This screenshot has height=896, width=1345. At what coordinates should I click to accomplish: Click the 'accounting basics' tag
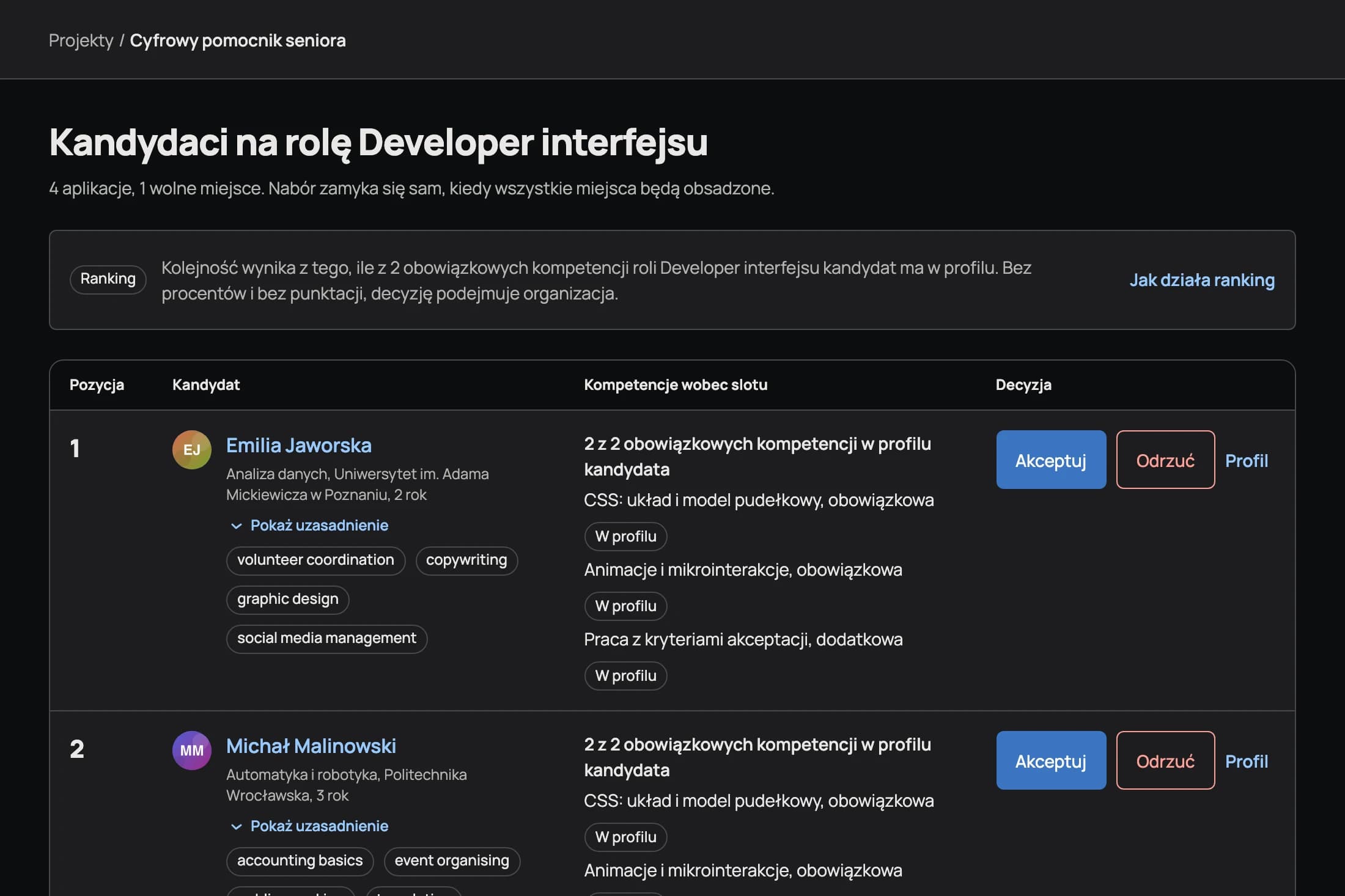click(300, 861)
